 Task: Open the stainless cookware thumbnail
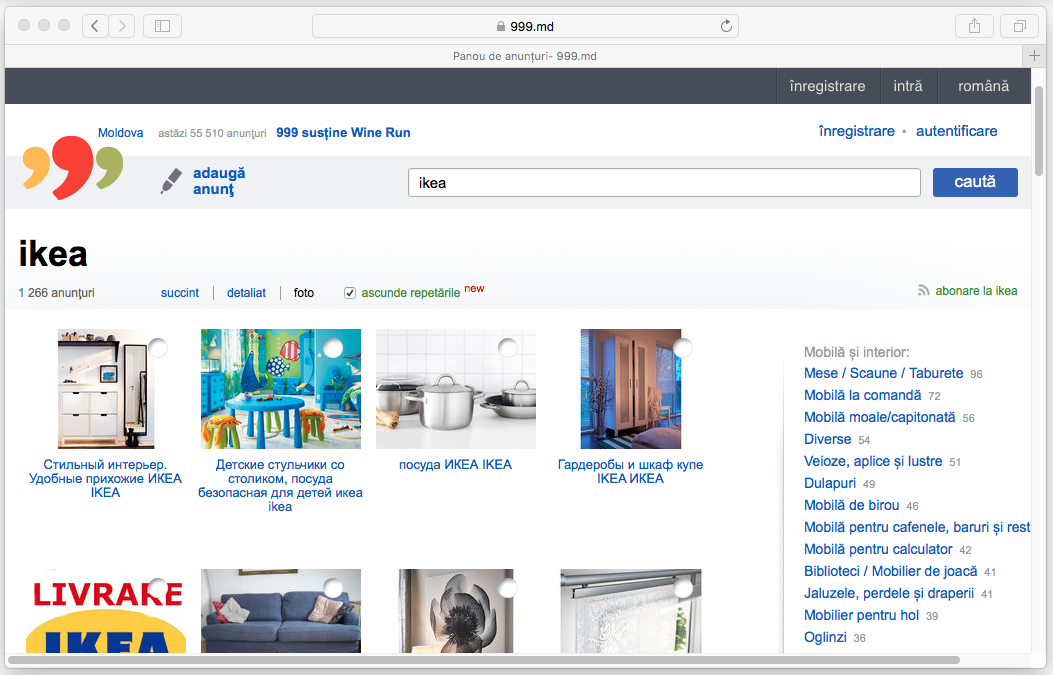[456, 389]
